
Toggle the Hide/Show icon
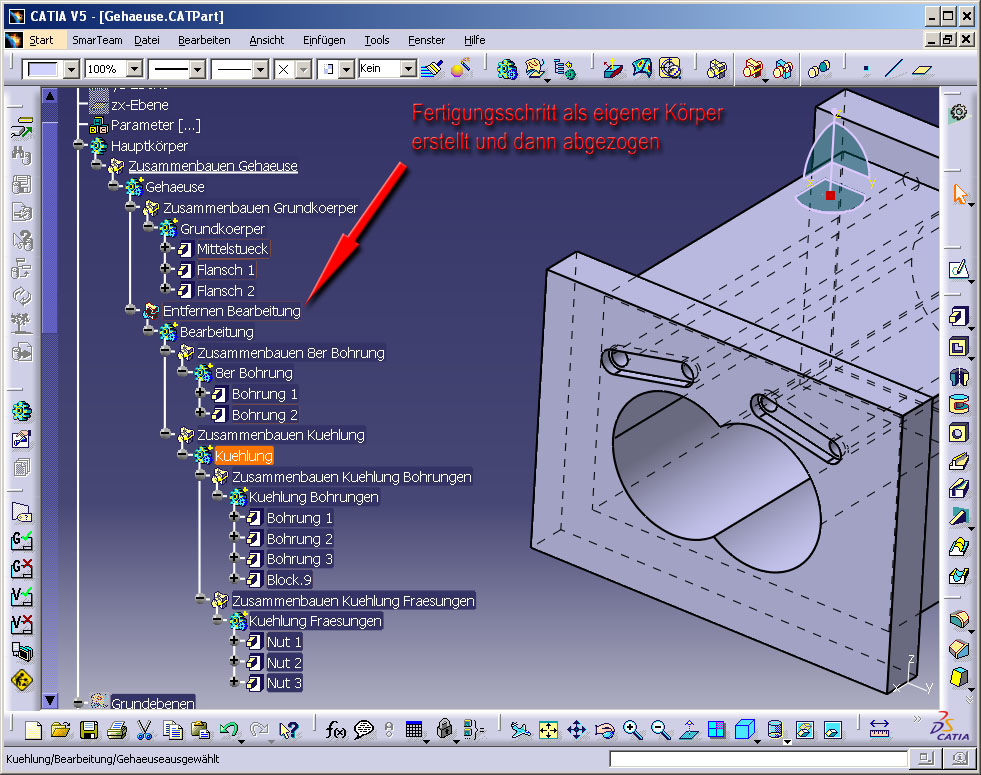[x=805, y=730]
